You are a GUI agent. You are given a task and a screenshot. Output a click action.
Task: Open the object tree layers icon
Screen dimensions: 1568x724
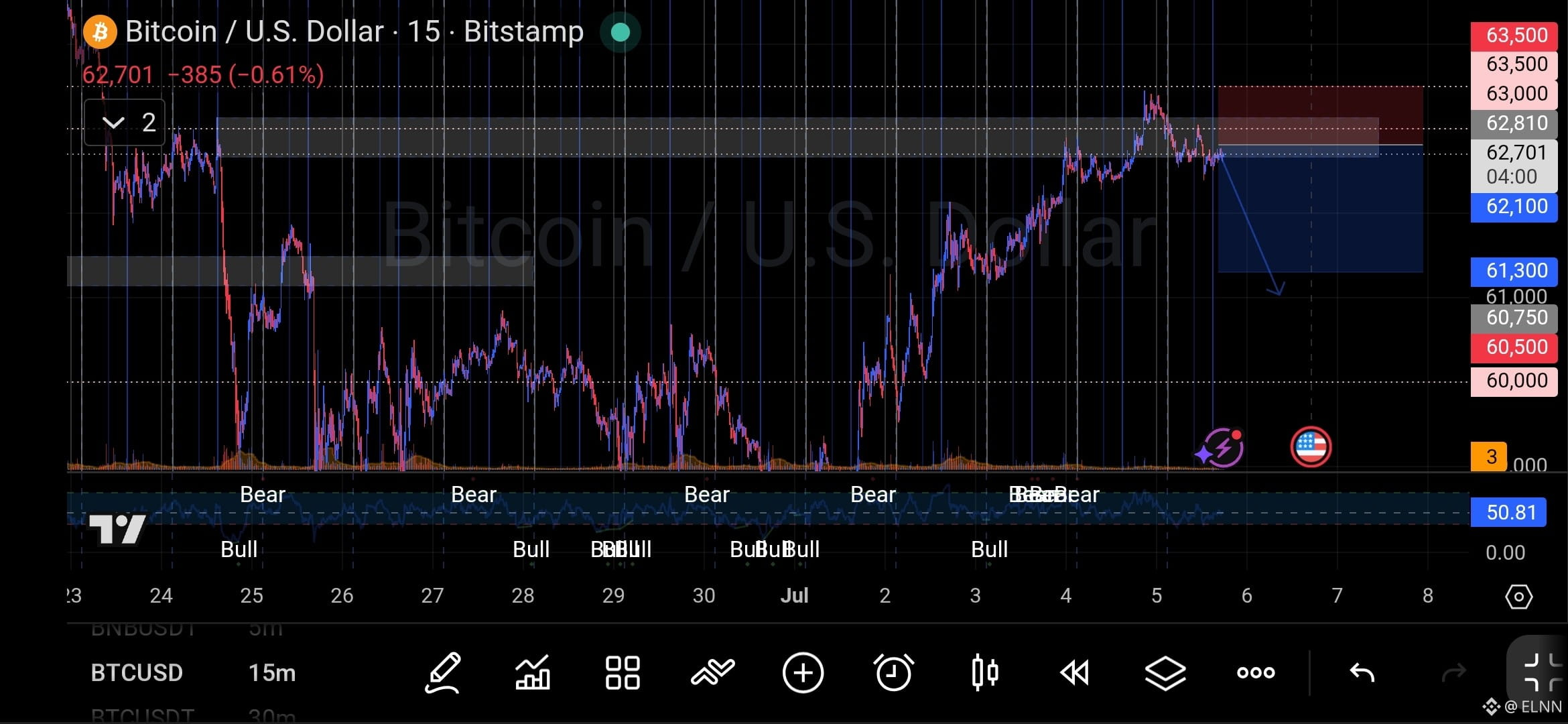pos(1165,672)
